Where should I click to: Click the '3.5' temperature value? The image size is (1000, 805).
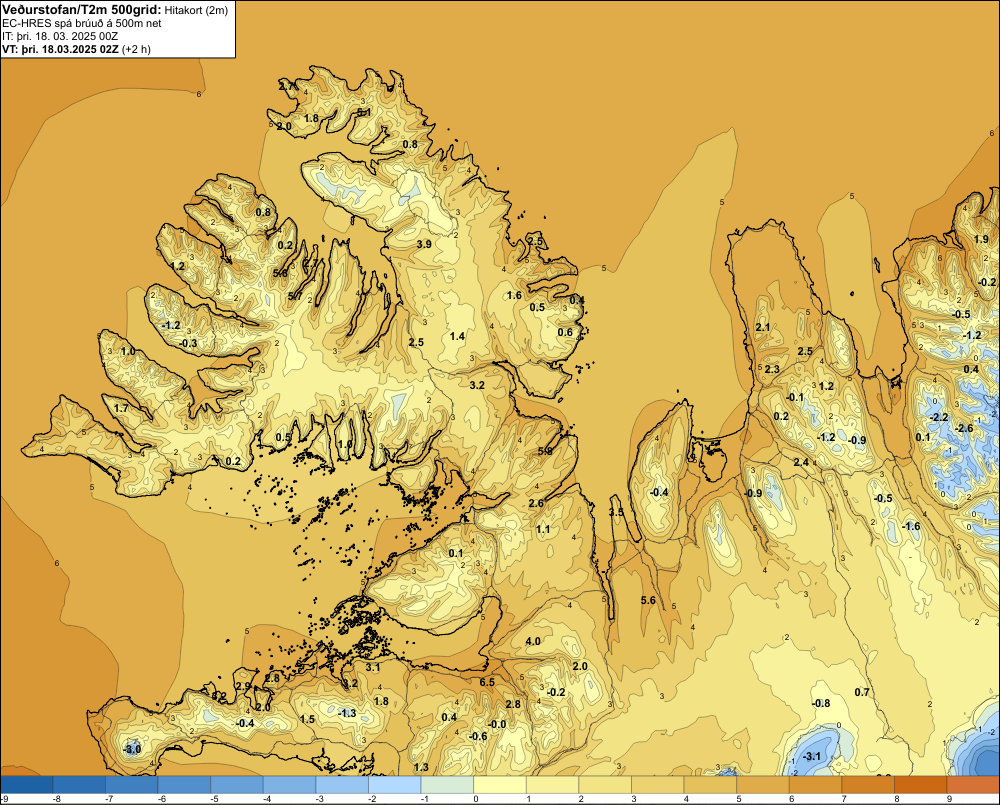pos(616,512)
